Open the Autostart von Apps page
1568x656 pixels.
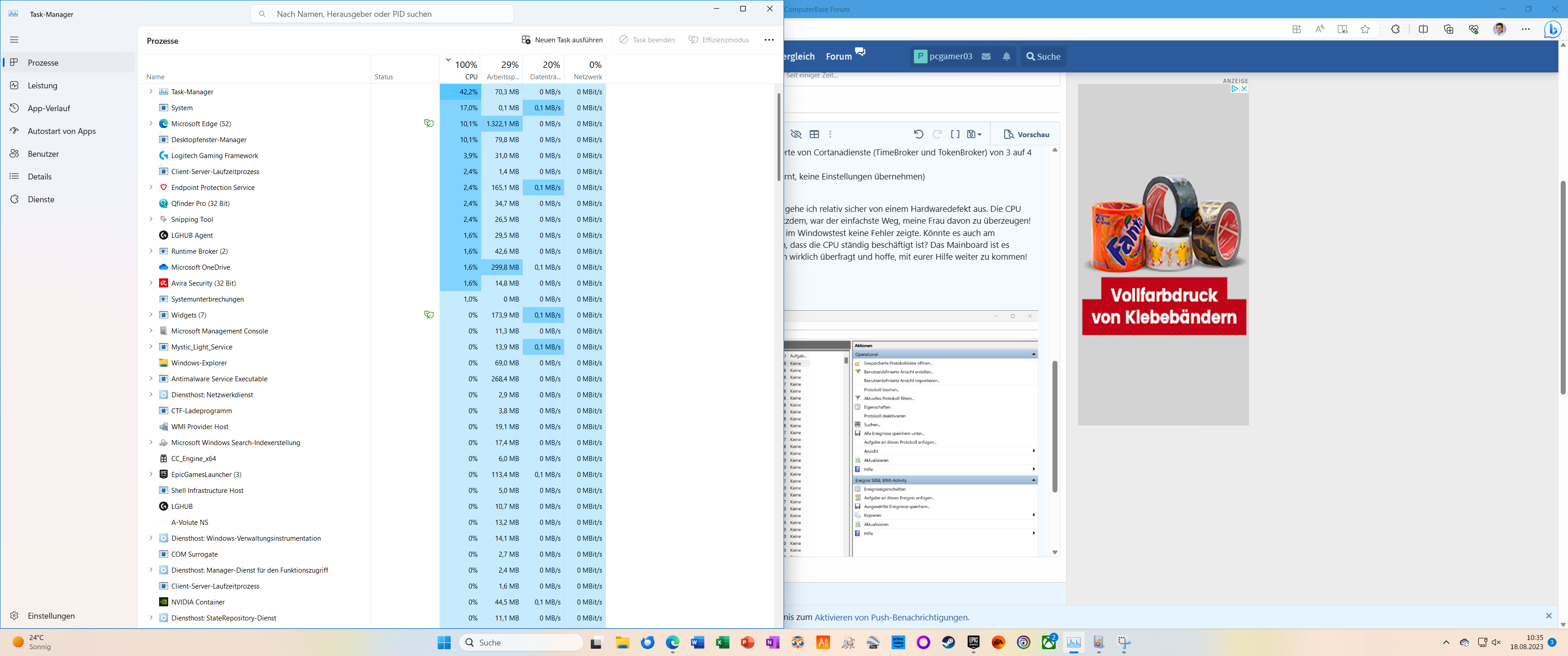coord(62,132)
